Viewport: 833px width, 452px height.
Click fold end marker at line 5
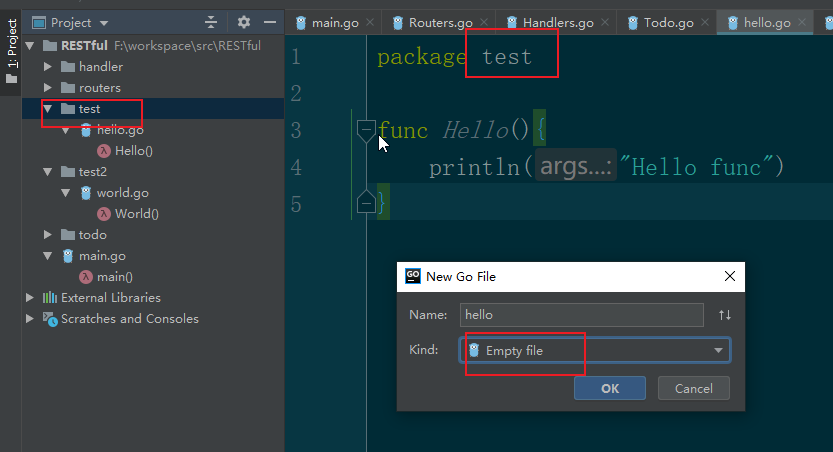[x=366, y=201]
